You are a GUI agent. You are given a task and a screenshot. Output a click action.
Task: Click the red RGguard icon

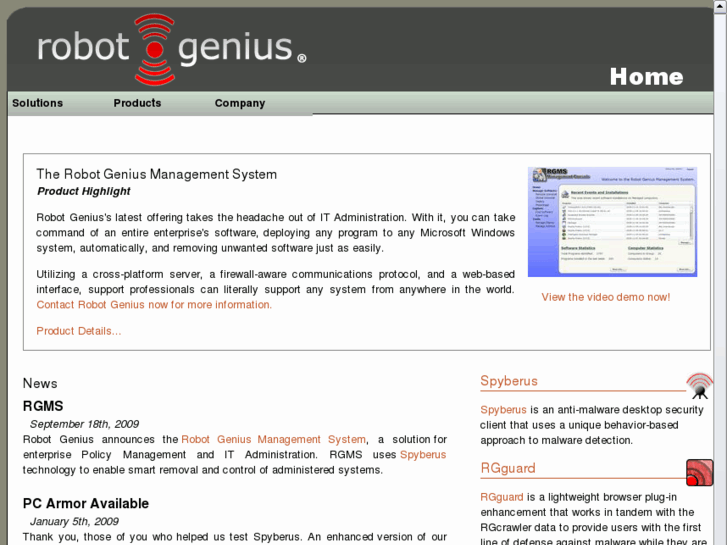coord(700,473)
